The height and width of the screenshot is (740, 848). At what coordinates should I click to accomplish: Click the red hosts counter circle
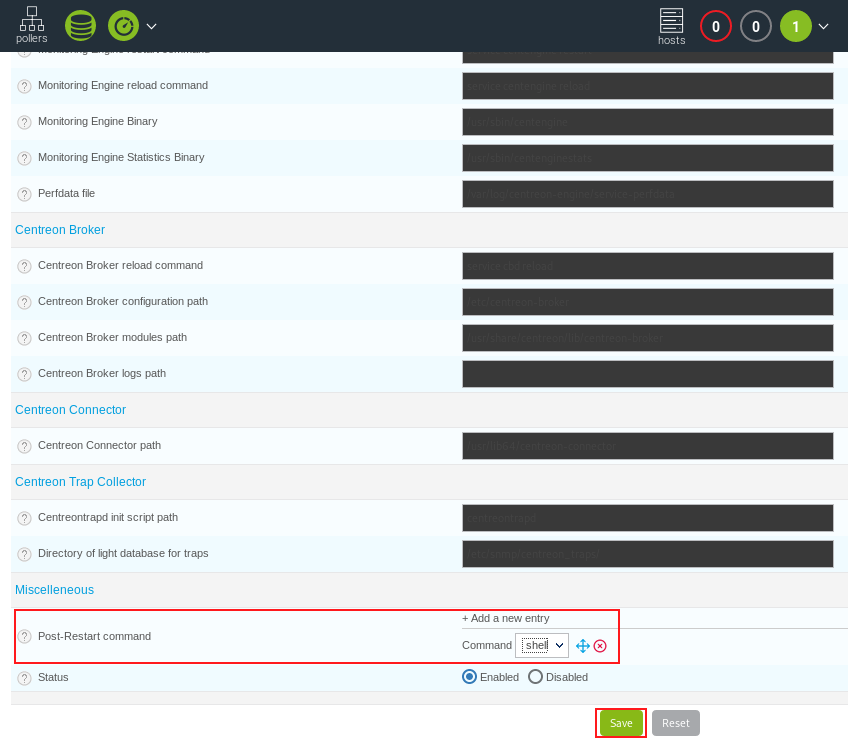tap(716, 26)
